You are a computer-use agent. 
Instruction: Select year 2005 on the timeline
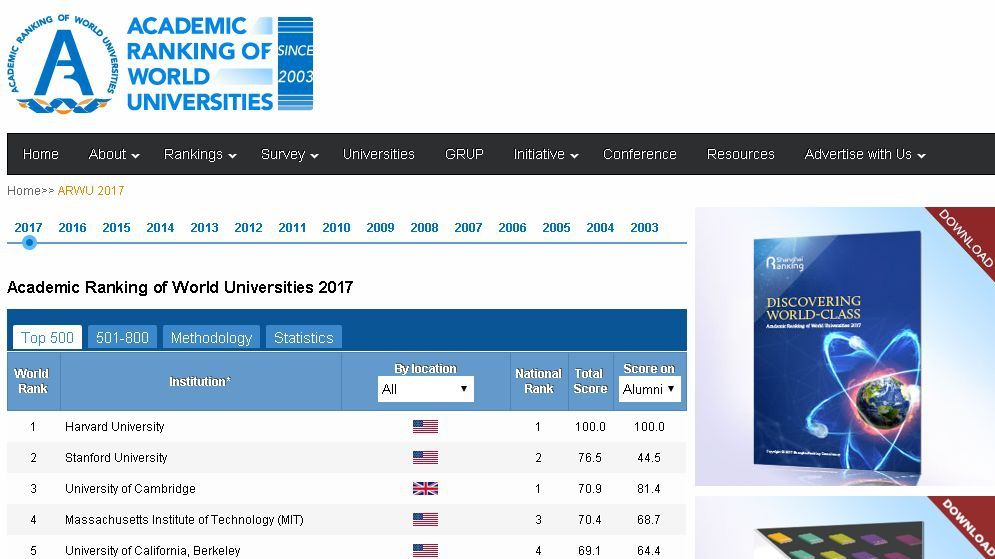pyautogui.click(x=556, y=227)
